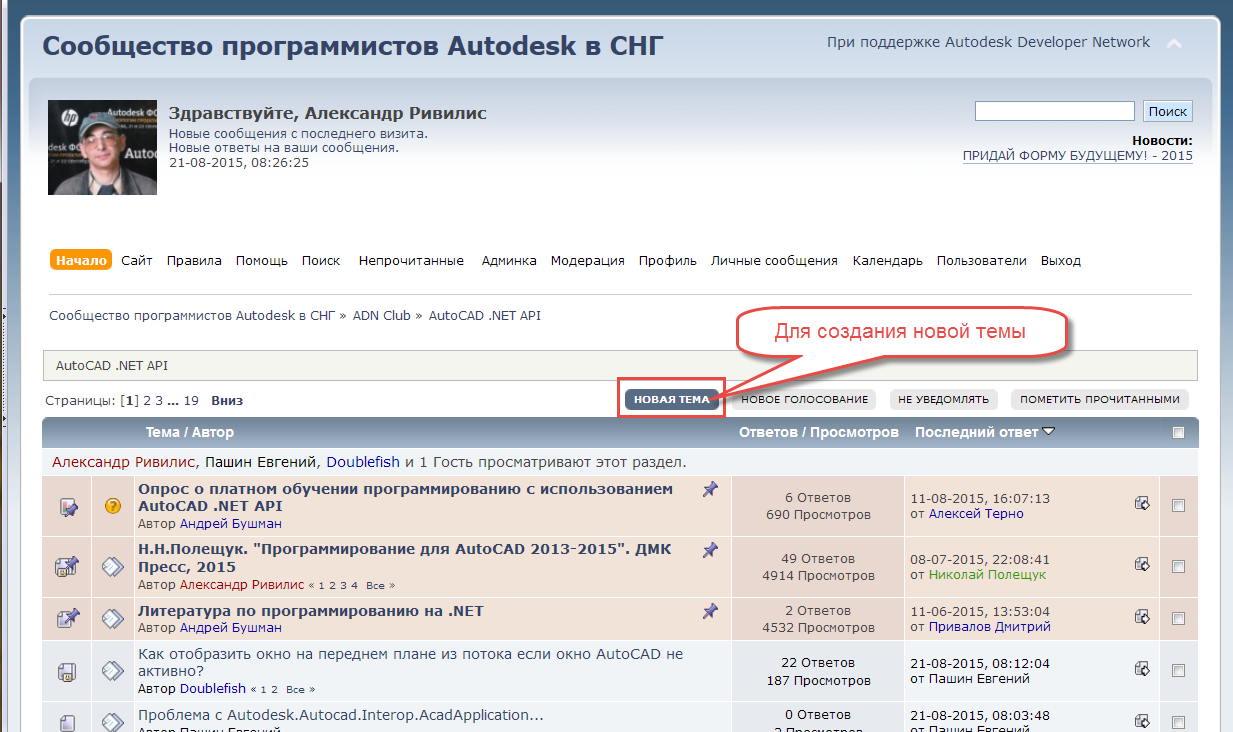The width and height of the screenshot is (1233, 732).
Task: Select the Литература по программированию checkbox
Action: (x=1178, y=620)
